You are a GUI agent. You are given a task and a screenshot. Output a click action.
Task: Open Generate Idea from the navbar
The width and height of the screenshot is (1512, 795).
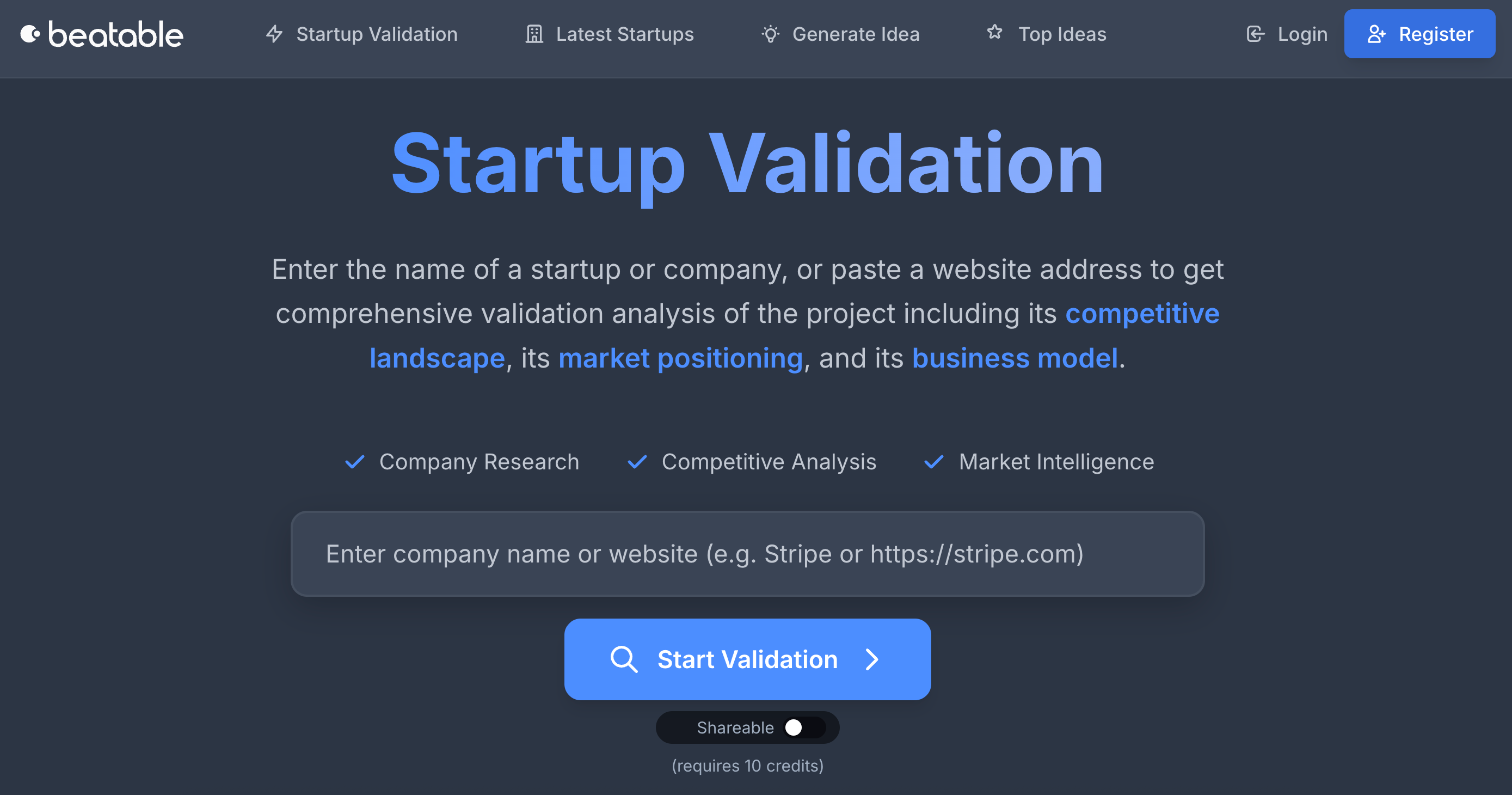855,34
